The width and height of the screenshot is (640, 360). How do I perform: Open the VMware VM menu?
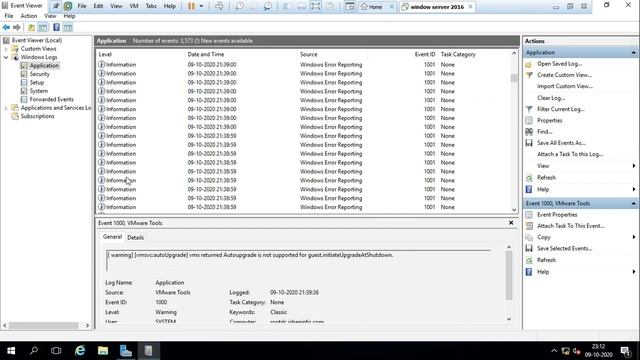tap(134, 6)
